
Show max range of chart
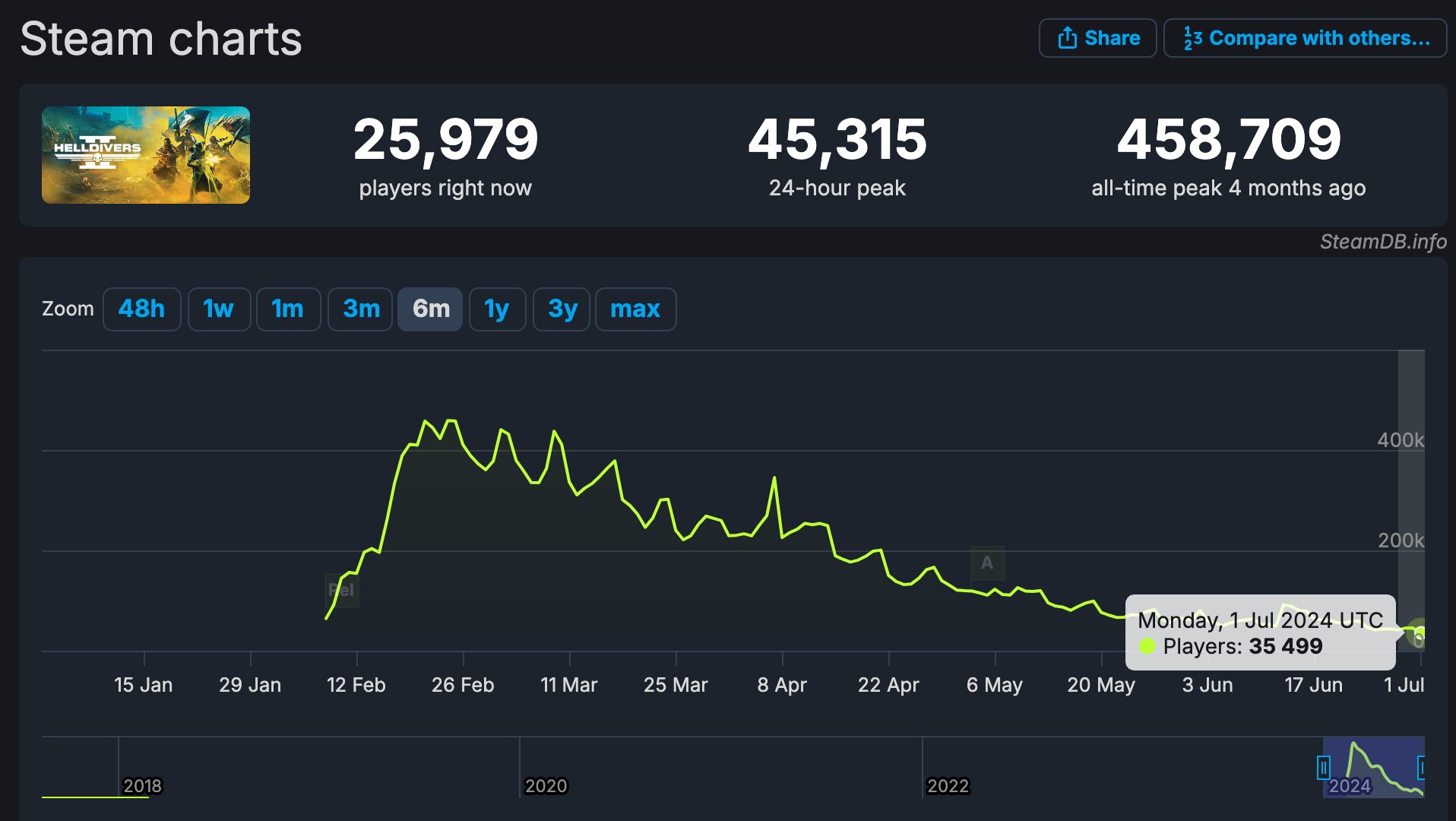tap(635, 309)
